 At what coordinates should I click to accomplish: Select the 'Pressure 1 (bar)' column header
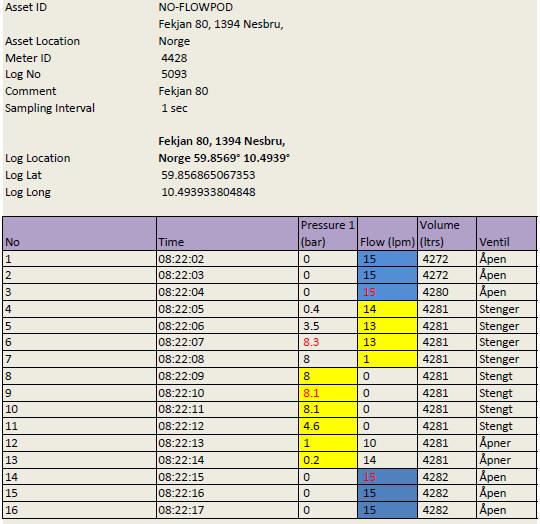click(x=328, y=234)
